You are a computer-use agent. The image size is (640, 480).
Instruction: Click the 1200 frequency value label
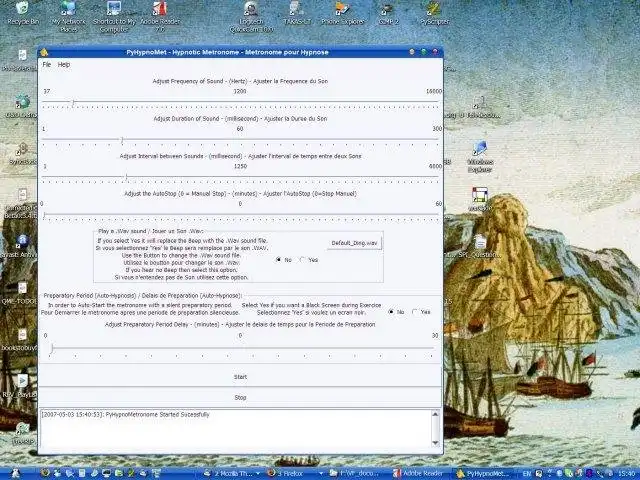(240, 91)
